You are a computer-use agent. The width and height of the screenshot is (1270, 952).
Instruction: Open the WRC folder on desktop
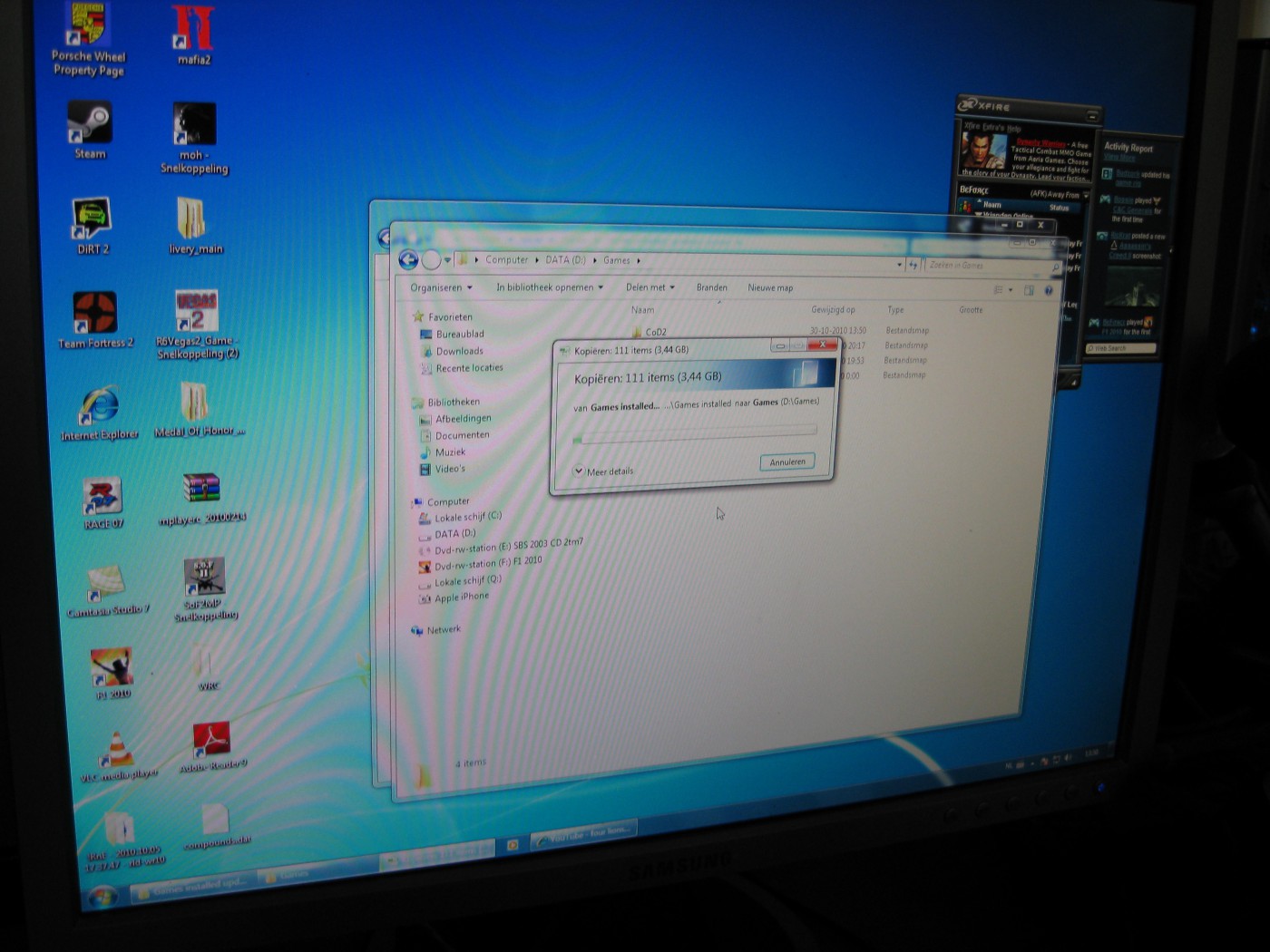(207, 668)
